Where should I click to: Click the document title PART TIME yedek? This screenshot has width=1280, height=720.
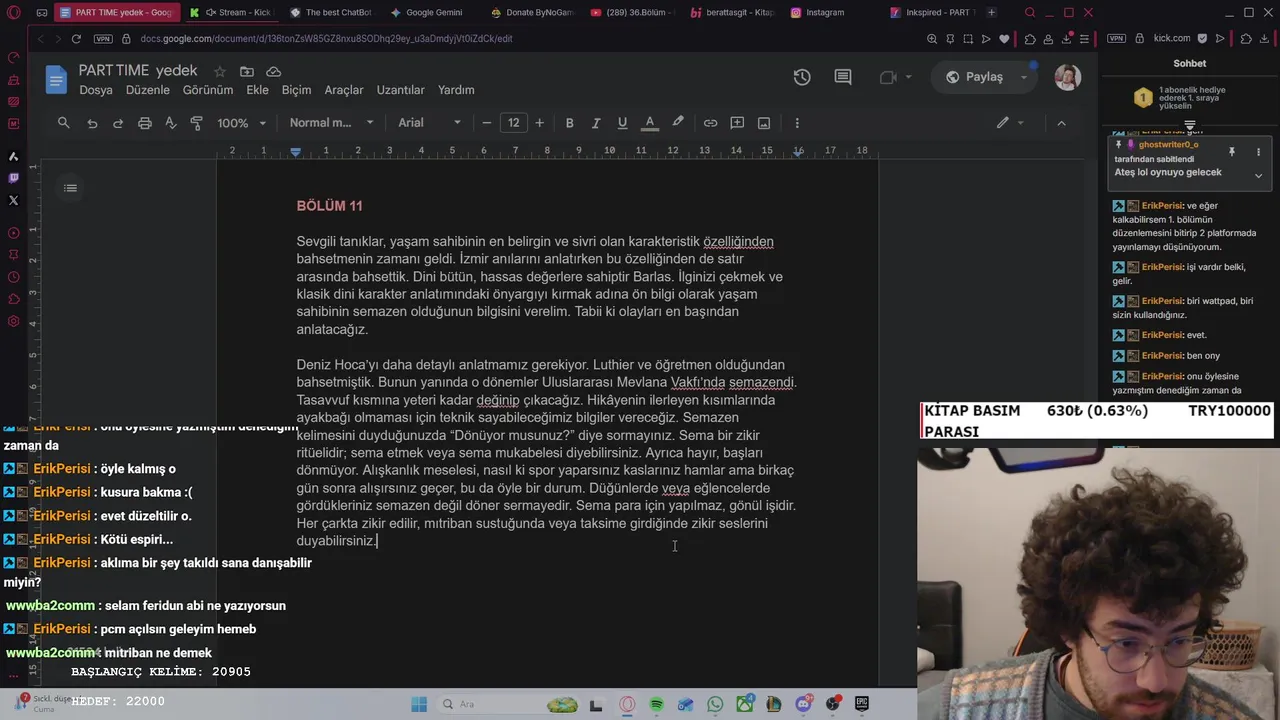point(138,71)
